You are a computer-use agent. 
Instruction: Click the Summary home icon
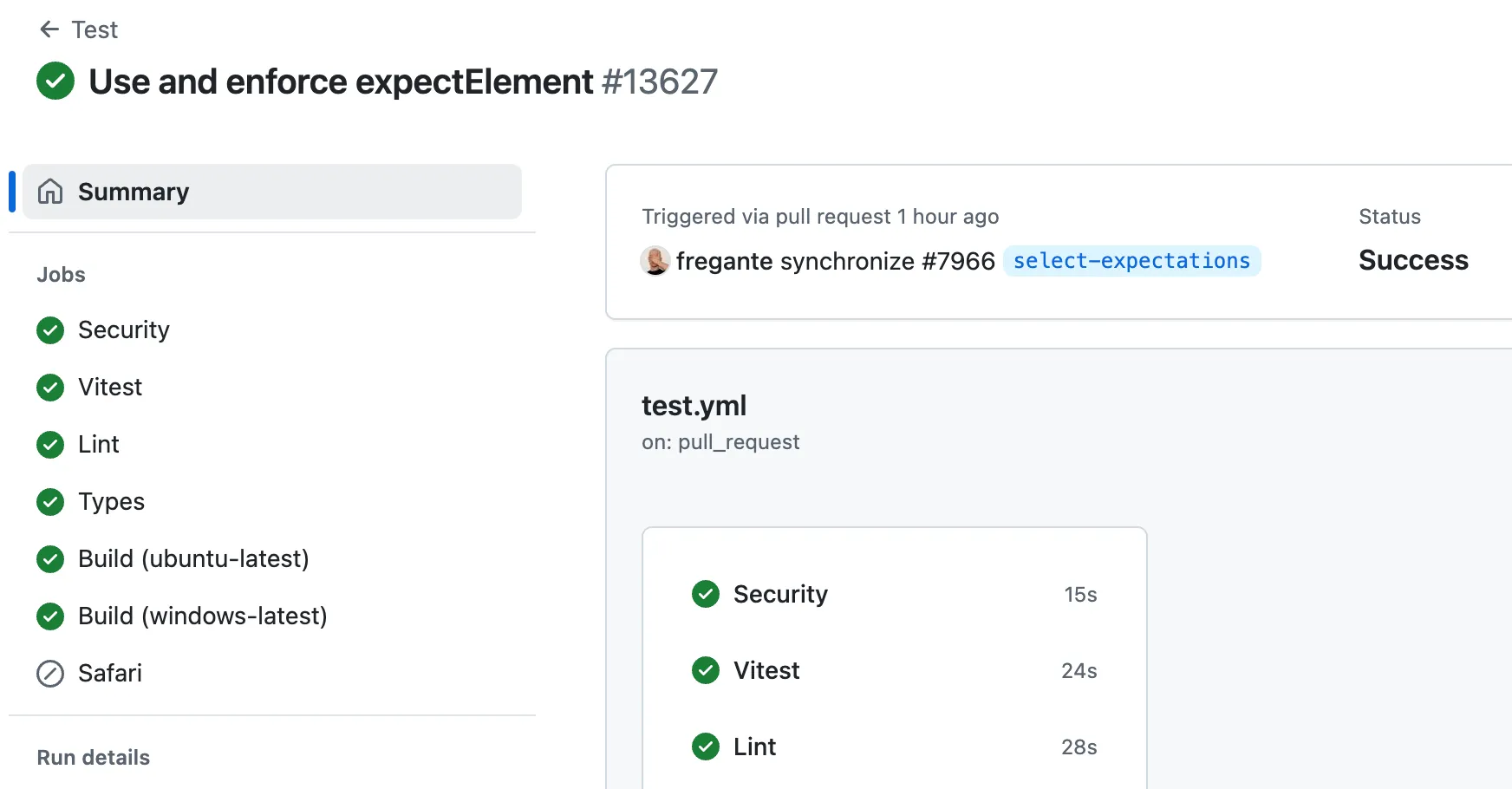[x=50, y=192]
